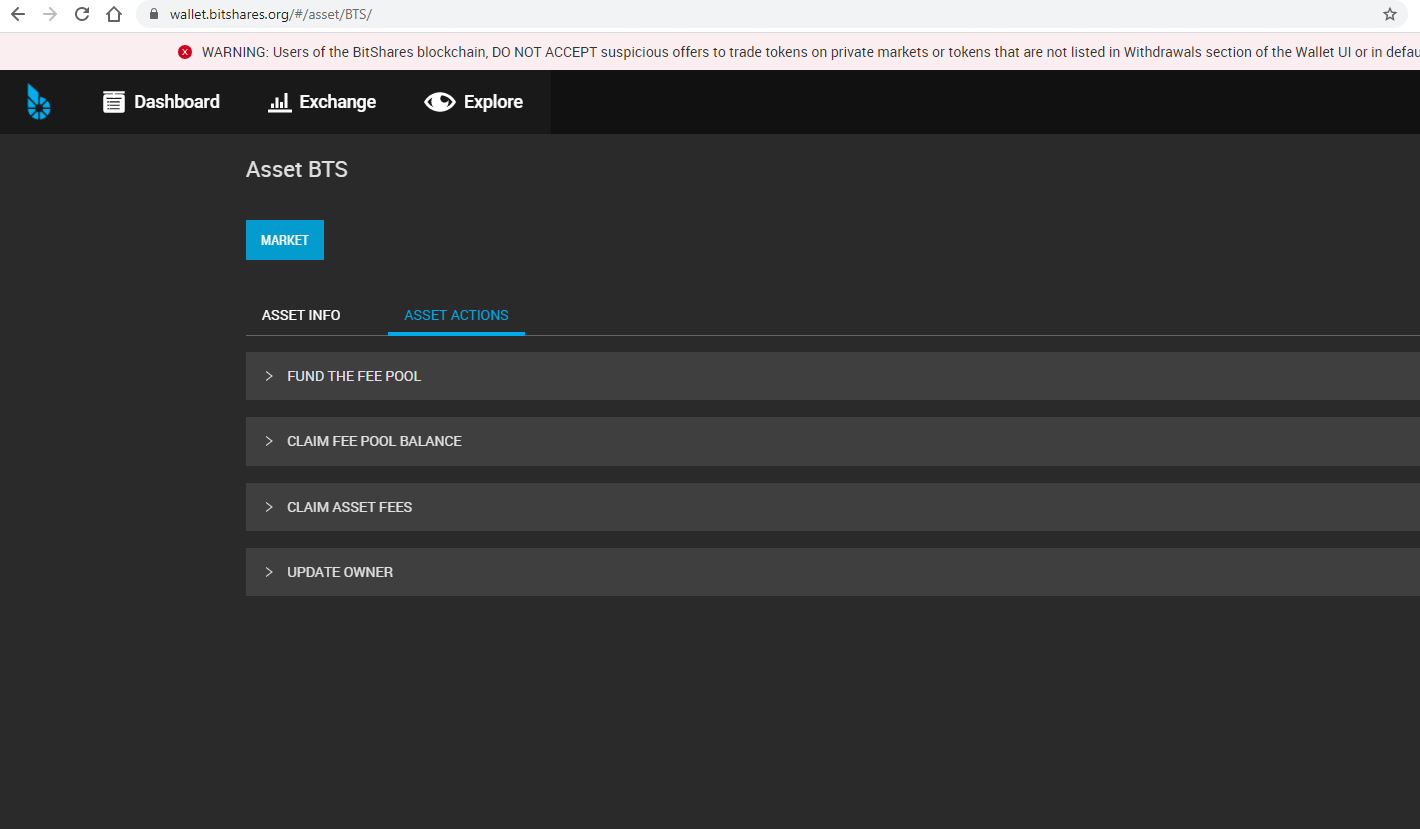This screenshot has width=1420, height=829.
Task: Click the BitShares logo
Action: (x=39, y=102)
